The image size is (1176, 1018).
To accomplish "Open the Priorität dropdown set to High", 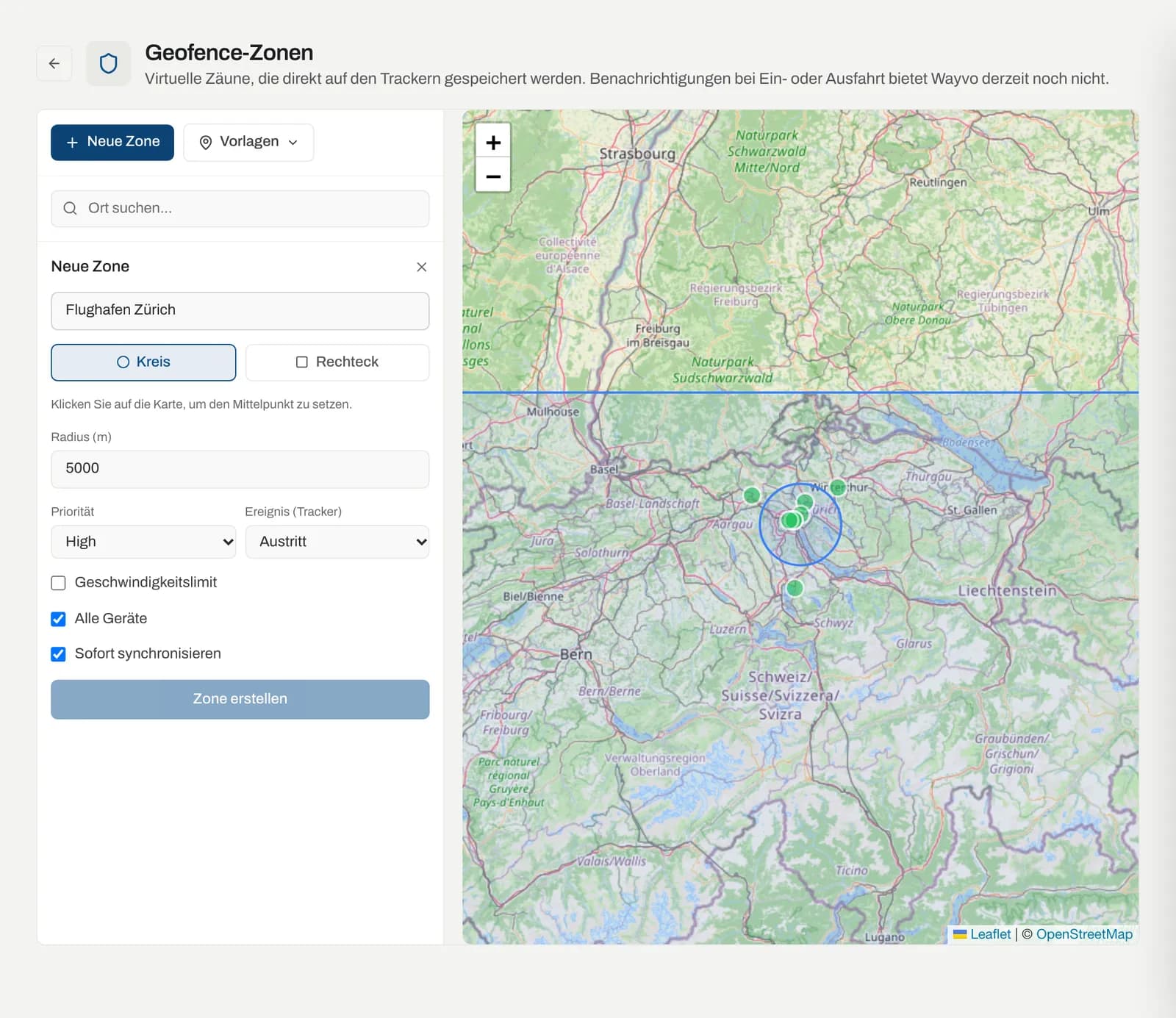I will (143, 542).
